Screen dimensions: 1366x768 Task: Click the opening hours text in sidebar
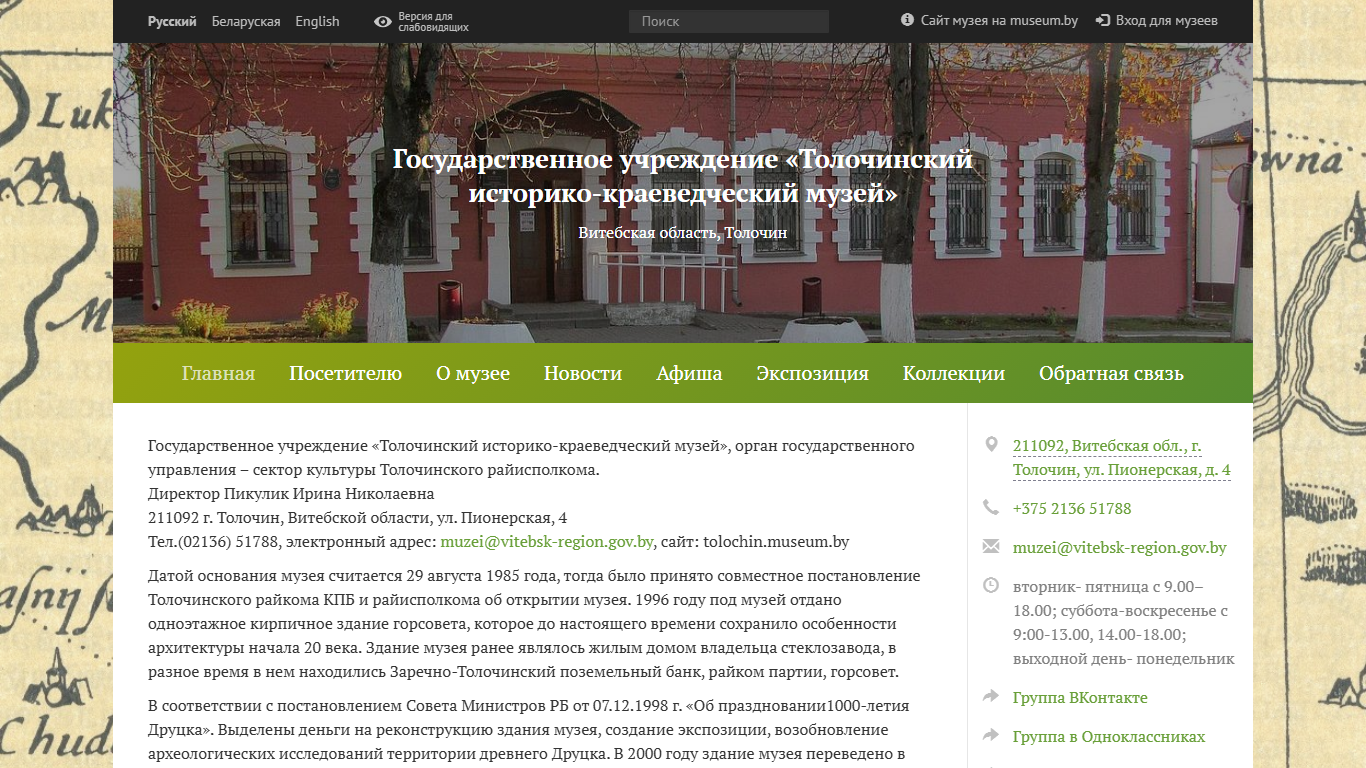tap(1124, 622)
